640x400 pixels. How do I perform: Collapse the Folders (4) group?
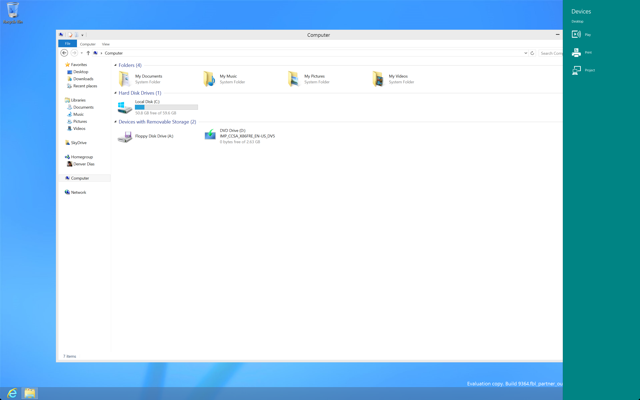tap(115, 65)
